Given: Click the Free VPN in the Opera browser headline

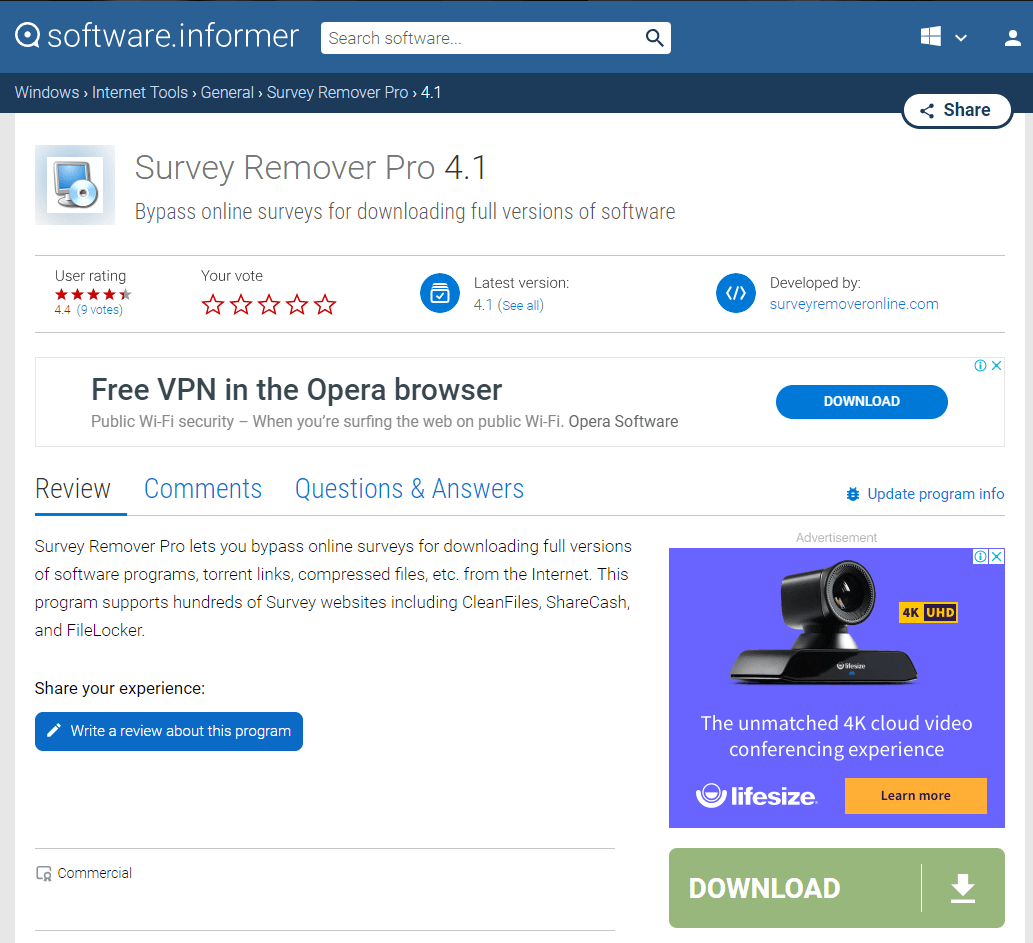Looking at the screenshot, I should tap(296, 390).
